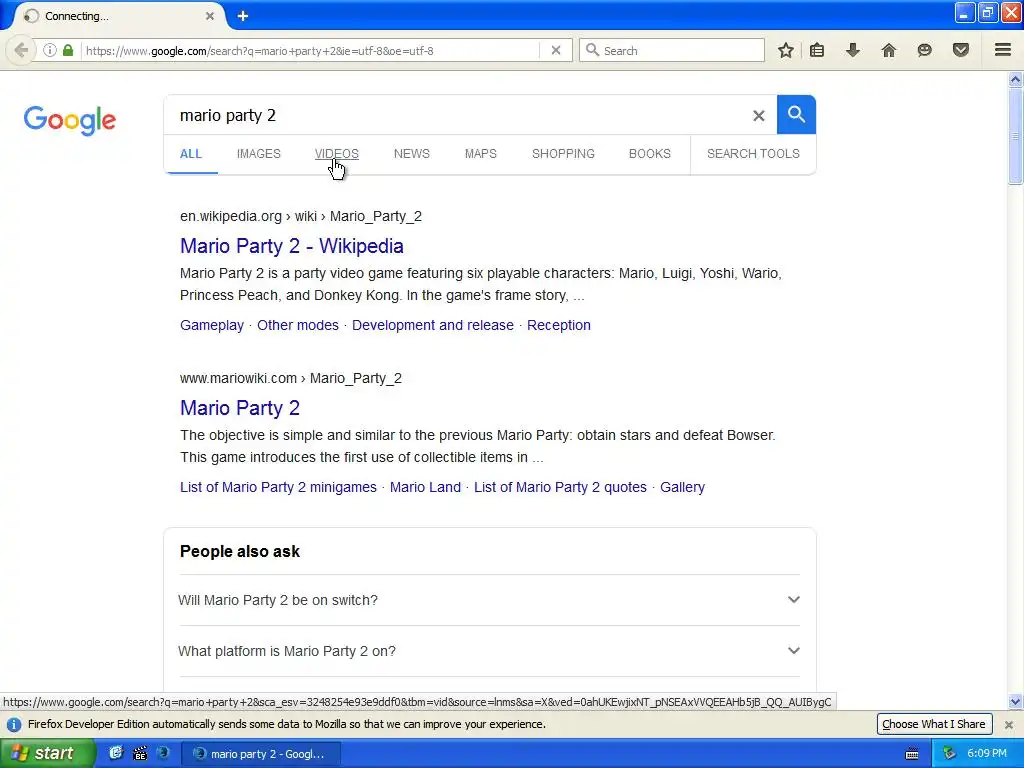Open the Firefox hamburger menu
Screen dimensions: 1024x768
point(1003,50)
